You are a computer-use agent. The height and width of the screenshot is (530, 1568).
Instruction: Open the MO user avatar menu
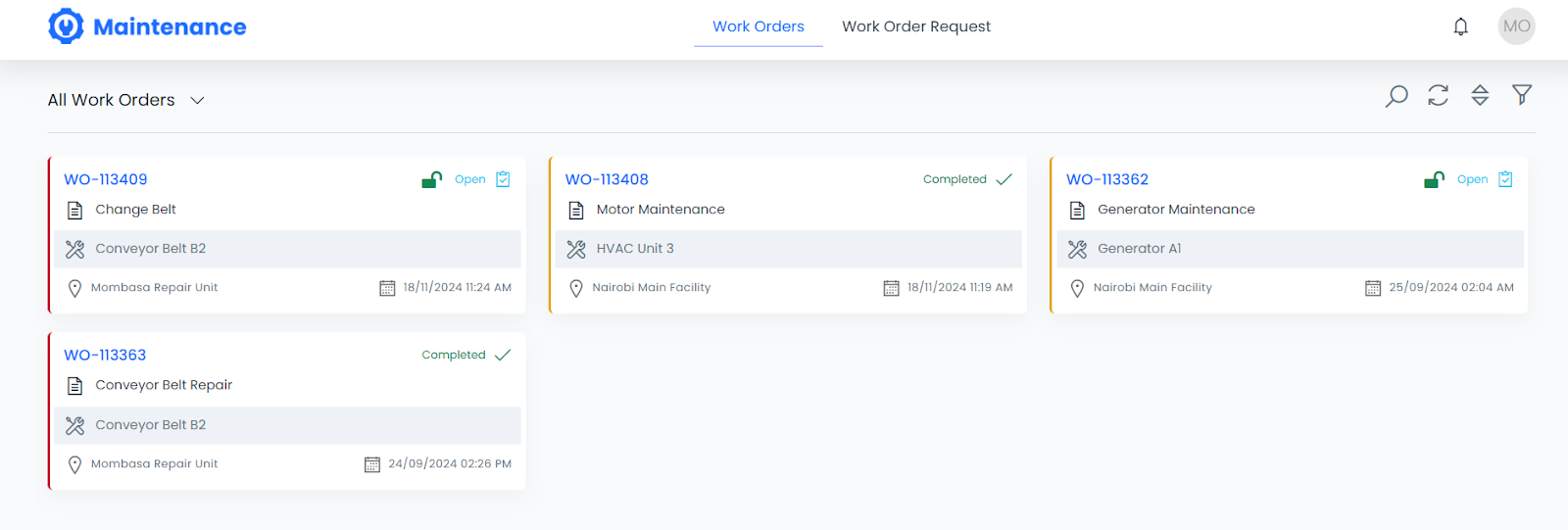click(x=1516, y=26)
